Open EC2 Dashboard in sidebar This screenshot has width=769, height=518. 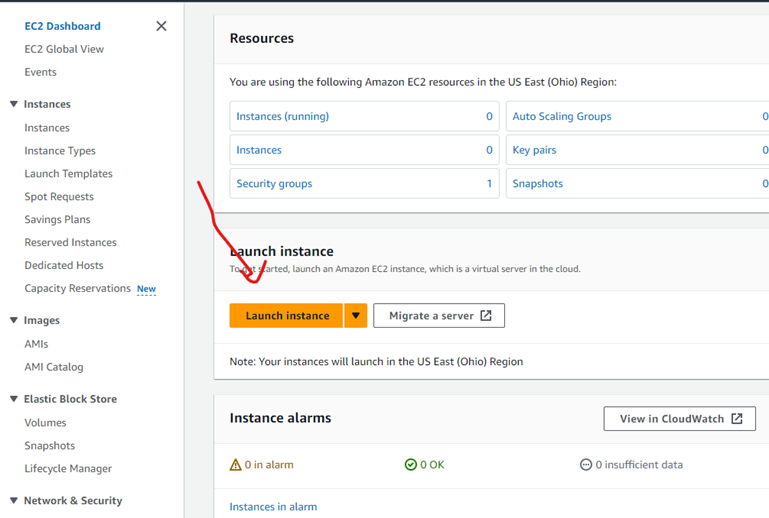pos(62,26)
